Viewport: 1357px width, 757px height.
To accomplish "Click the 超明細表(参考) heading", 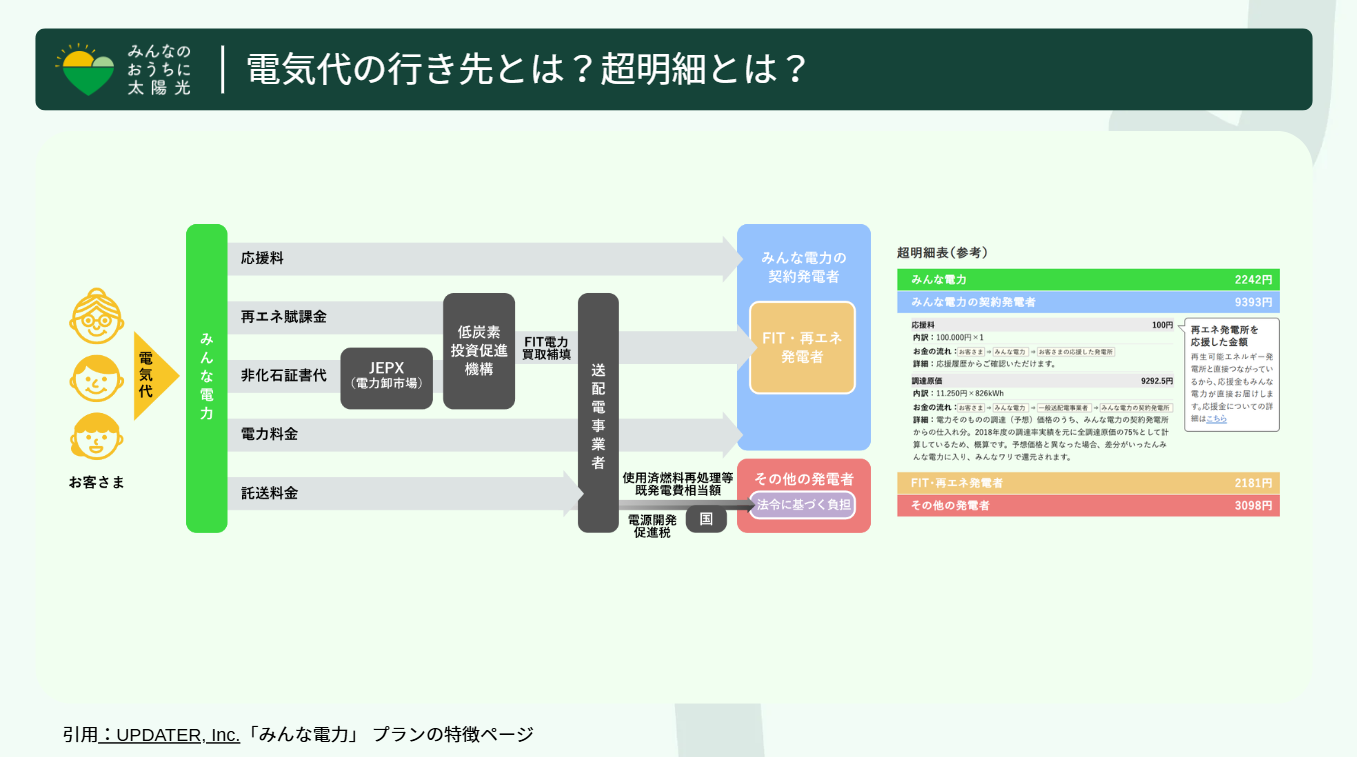I will (942, 253).
